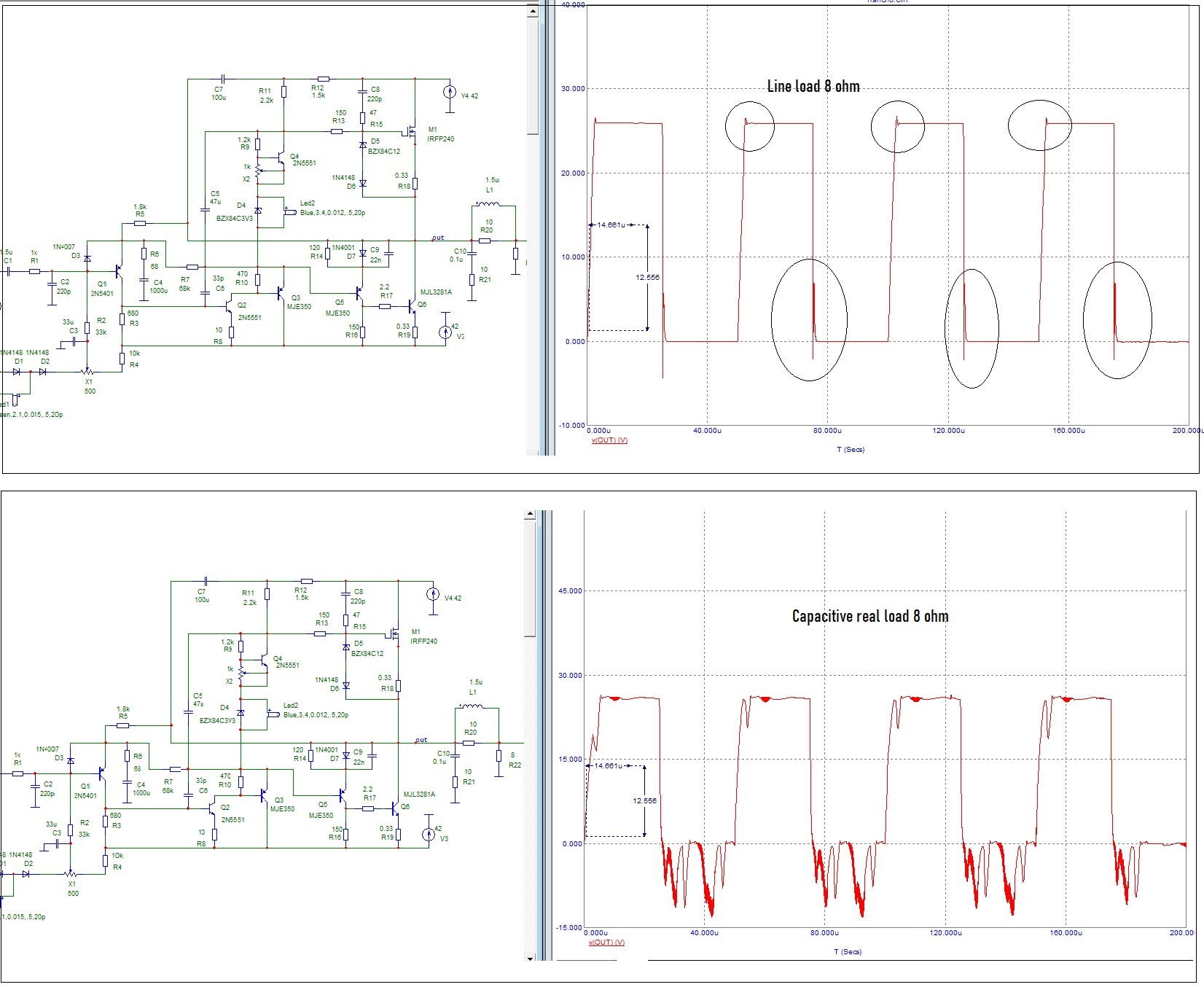The height and width of the screenshot is (987, 1204).
Task: Select transistor Q4 2N5551 in bottom schematic
Action: click(264, 660)
